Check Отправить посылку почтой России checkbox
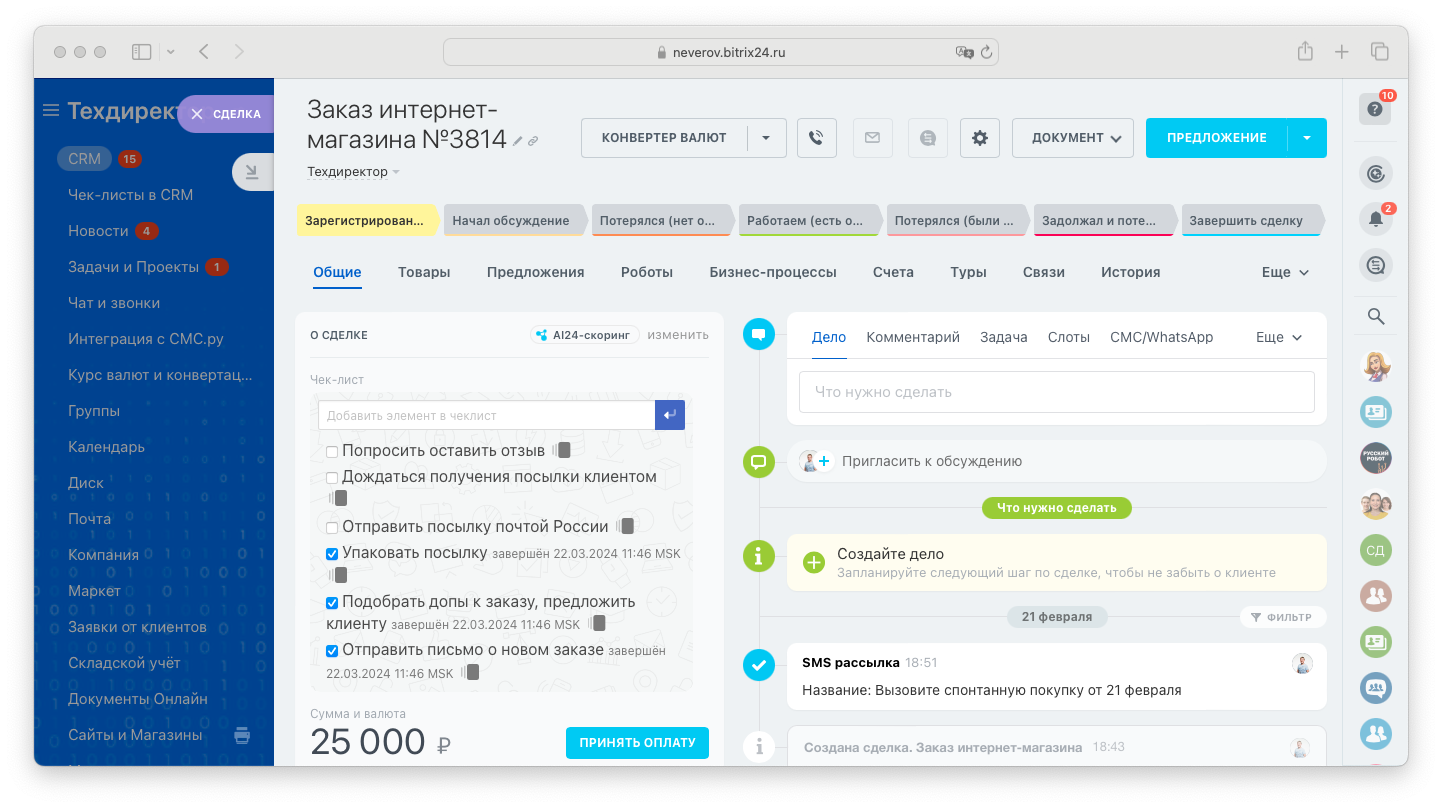The width and height of the screenshot is (1442, 808). click(332, 527)
